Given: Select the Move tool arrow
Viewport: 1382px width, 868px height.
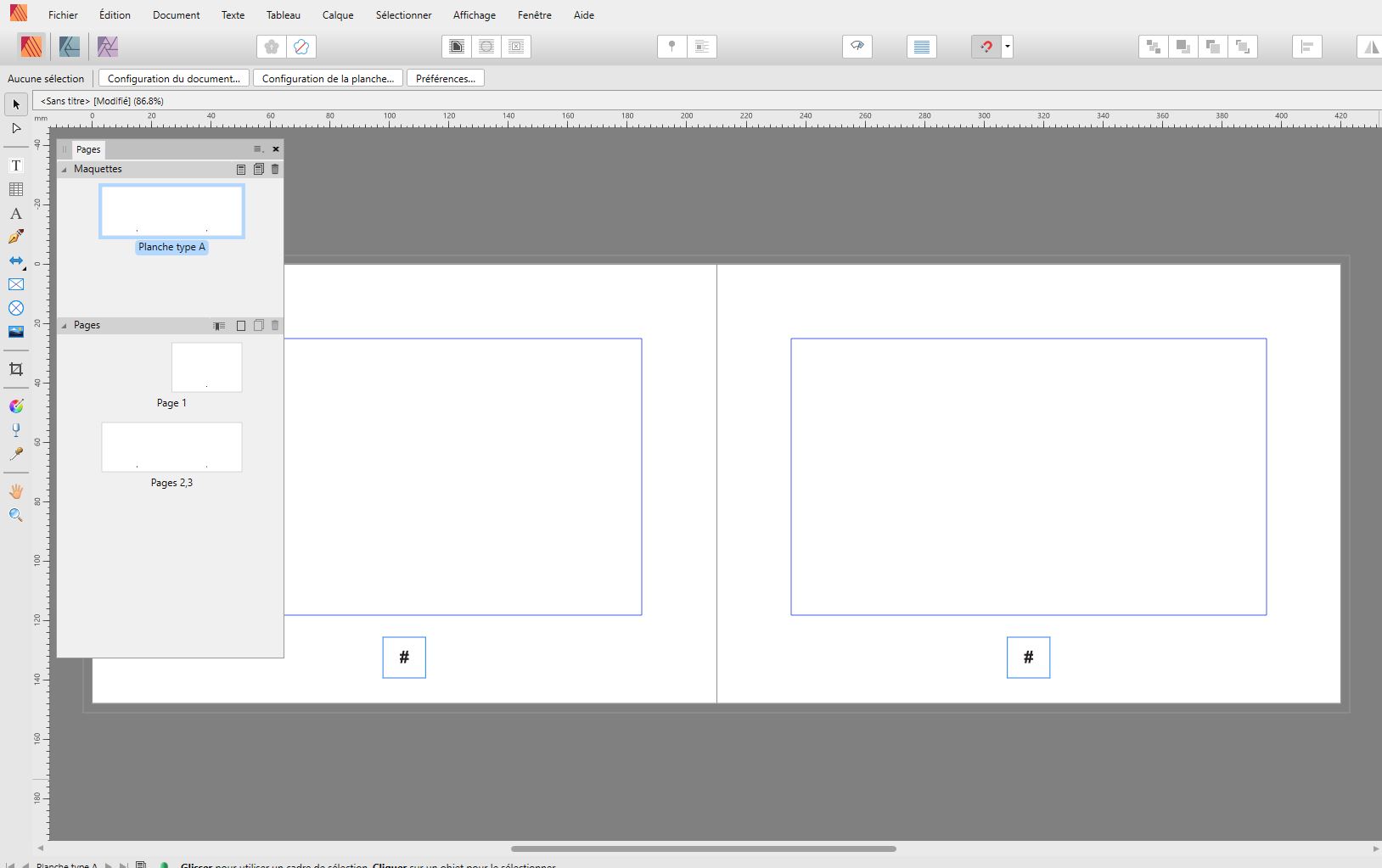Looking at the screenshot, I should click(16, 104).
